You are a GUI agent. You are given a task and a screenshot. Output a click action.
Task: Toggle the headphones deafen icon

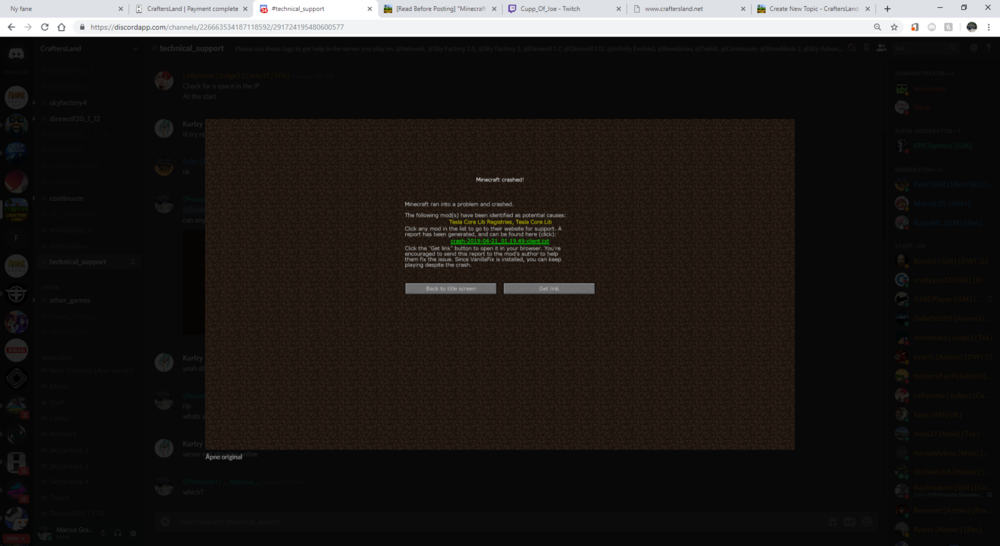click(x=117, y=533)
